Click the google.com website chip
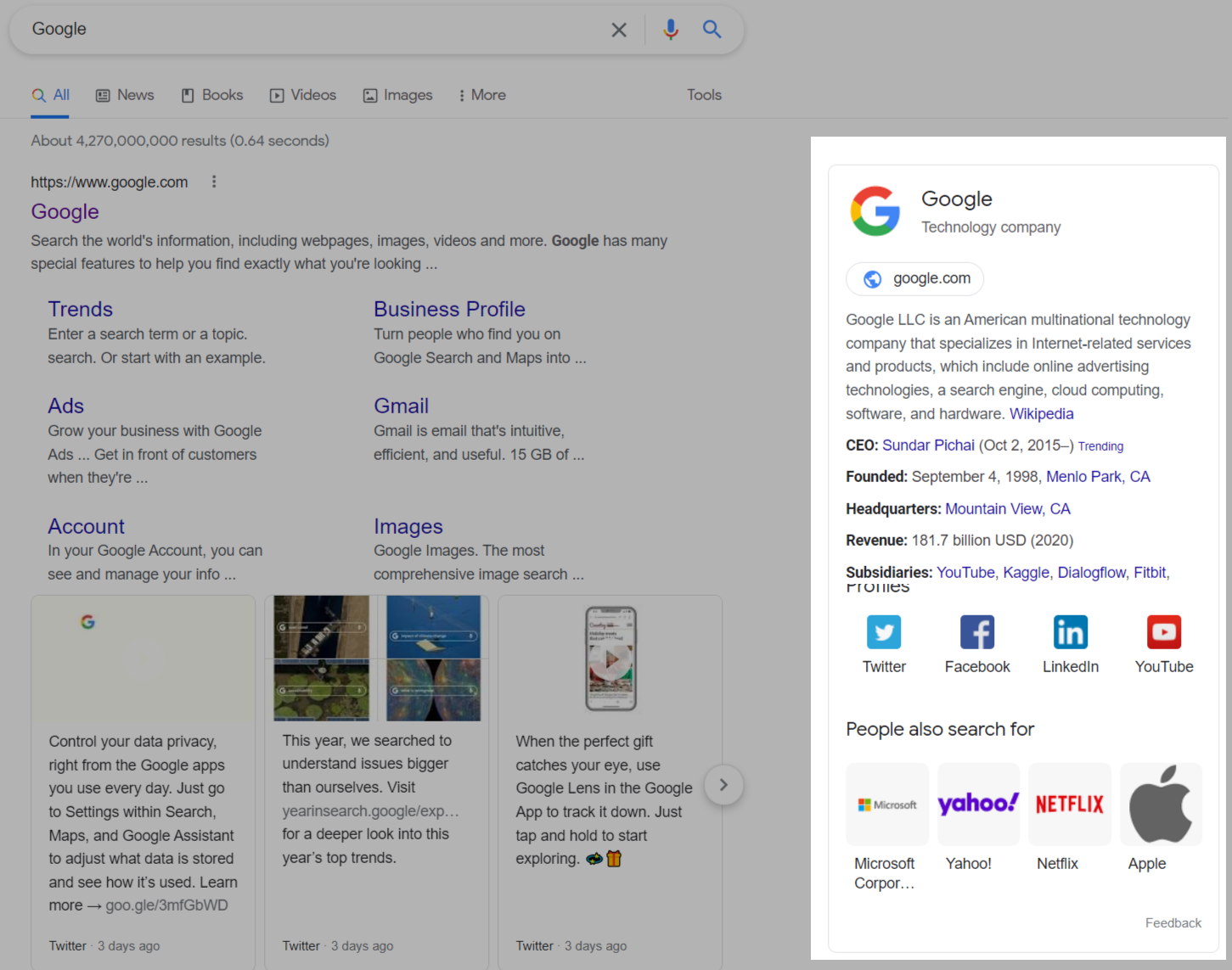Screen dimensions: 1232x970 [x=915, y=279]
